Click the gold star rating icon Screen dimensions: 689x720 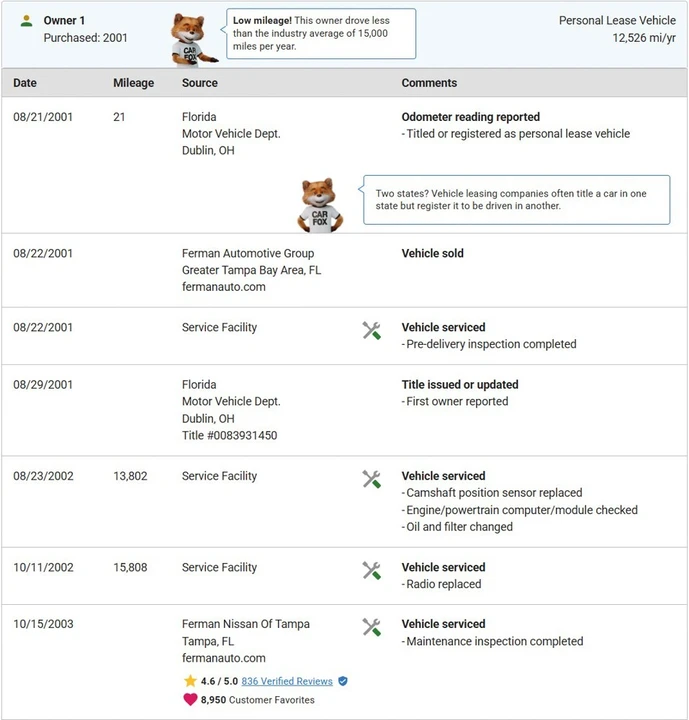(190, 681)
